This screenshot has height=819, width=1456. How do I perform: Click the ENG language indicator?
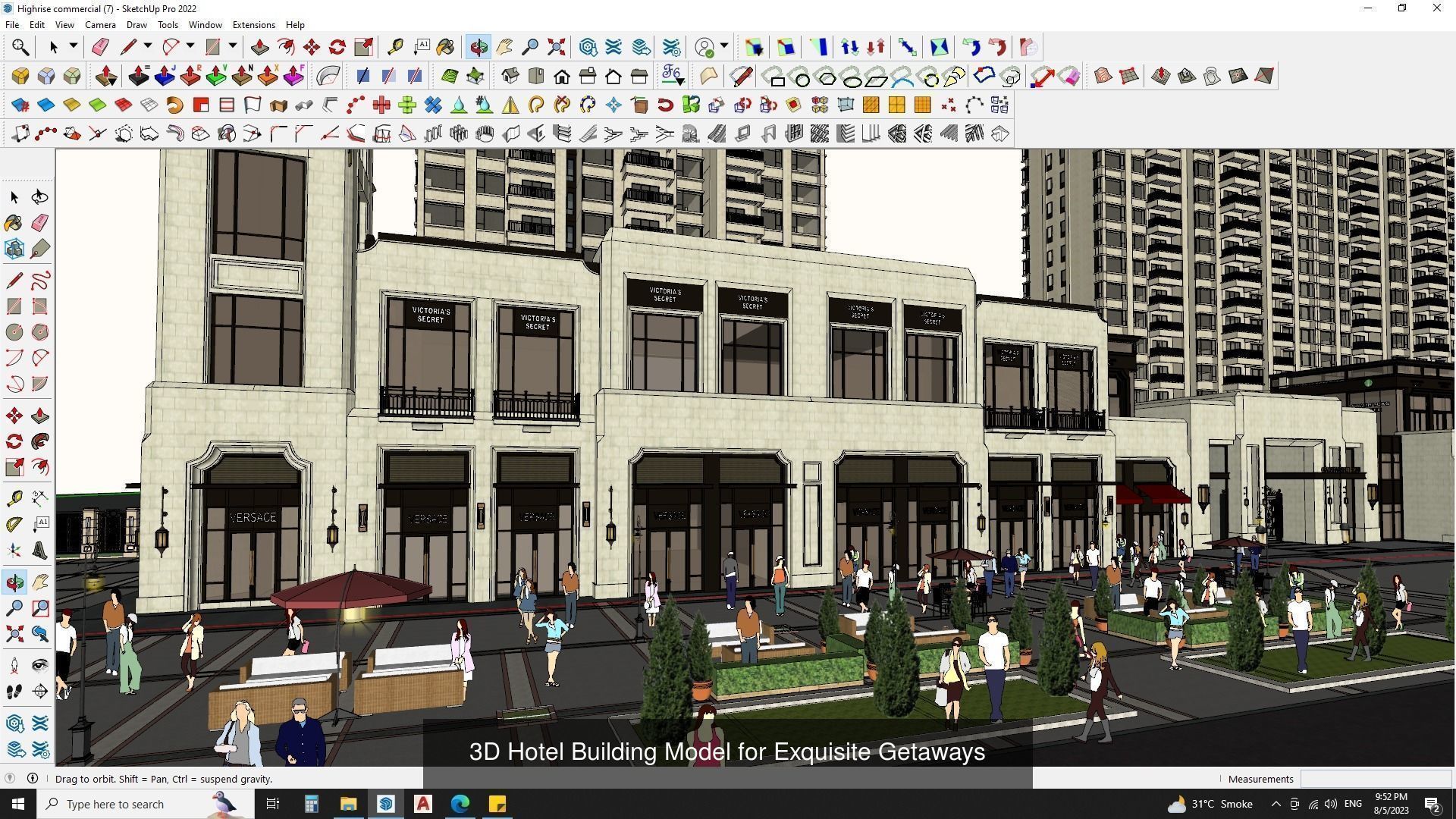tap(1353, 804)
